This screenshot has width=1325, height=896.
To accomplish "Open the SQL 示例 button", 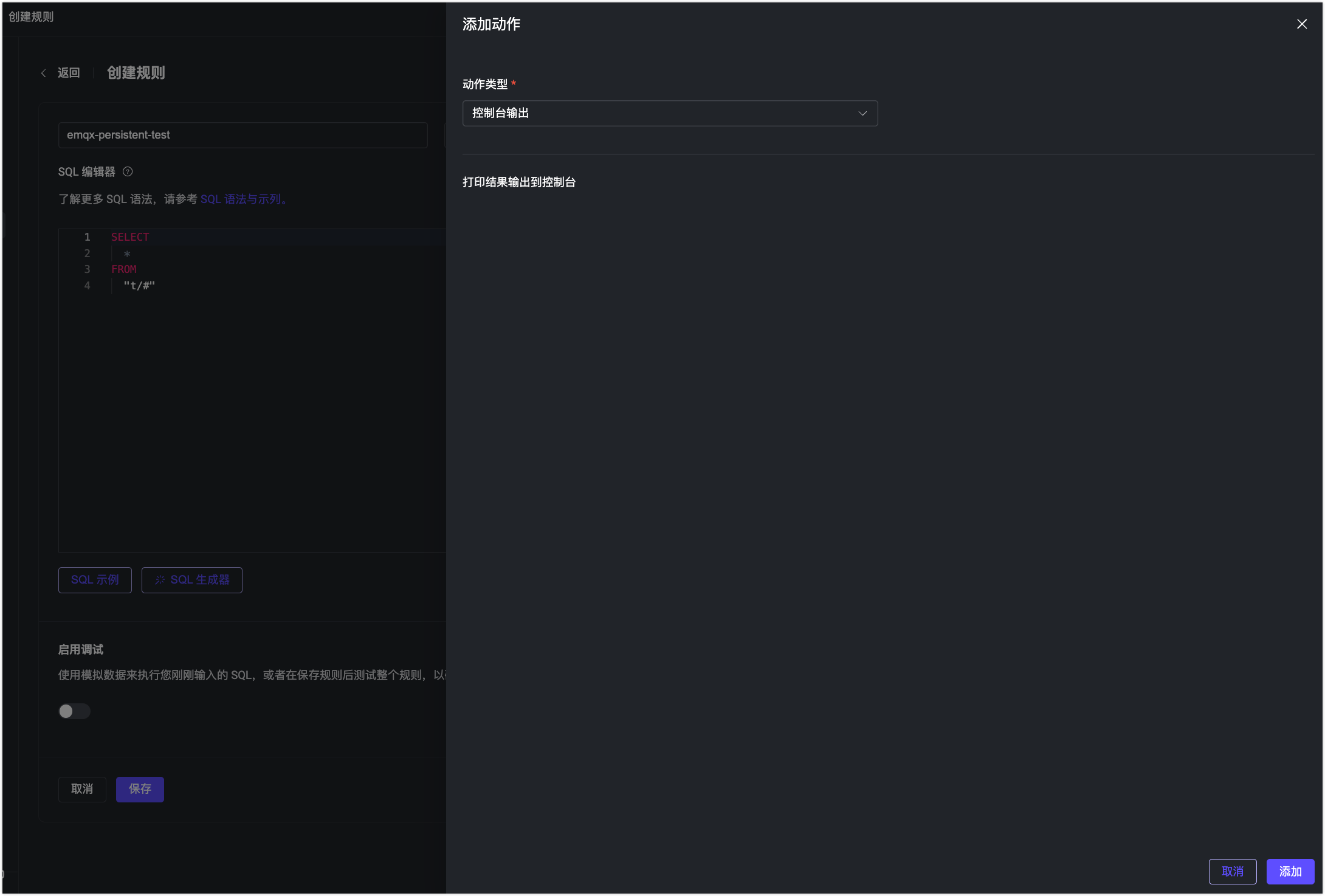I will 95,580.
